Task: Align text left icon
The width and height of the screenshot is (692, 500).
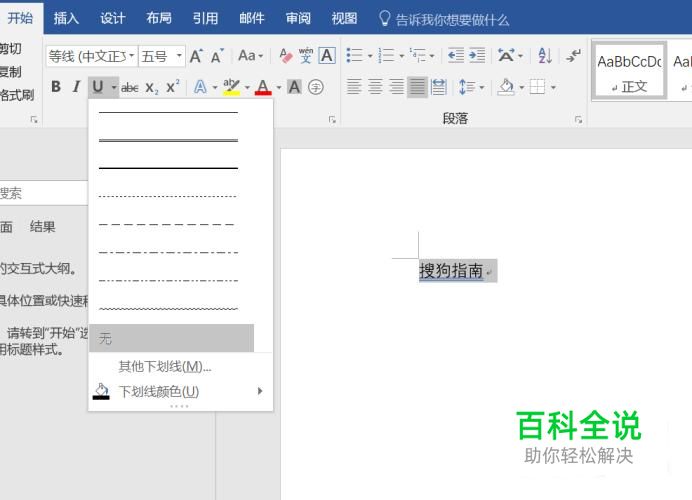Action: click(x=354, y=86)
